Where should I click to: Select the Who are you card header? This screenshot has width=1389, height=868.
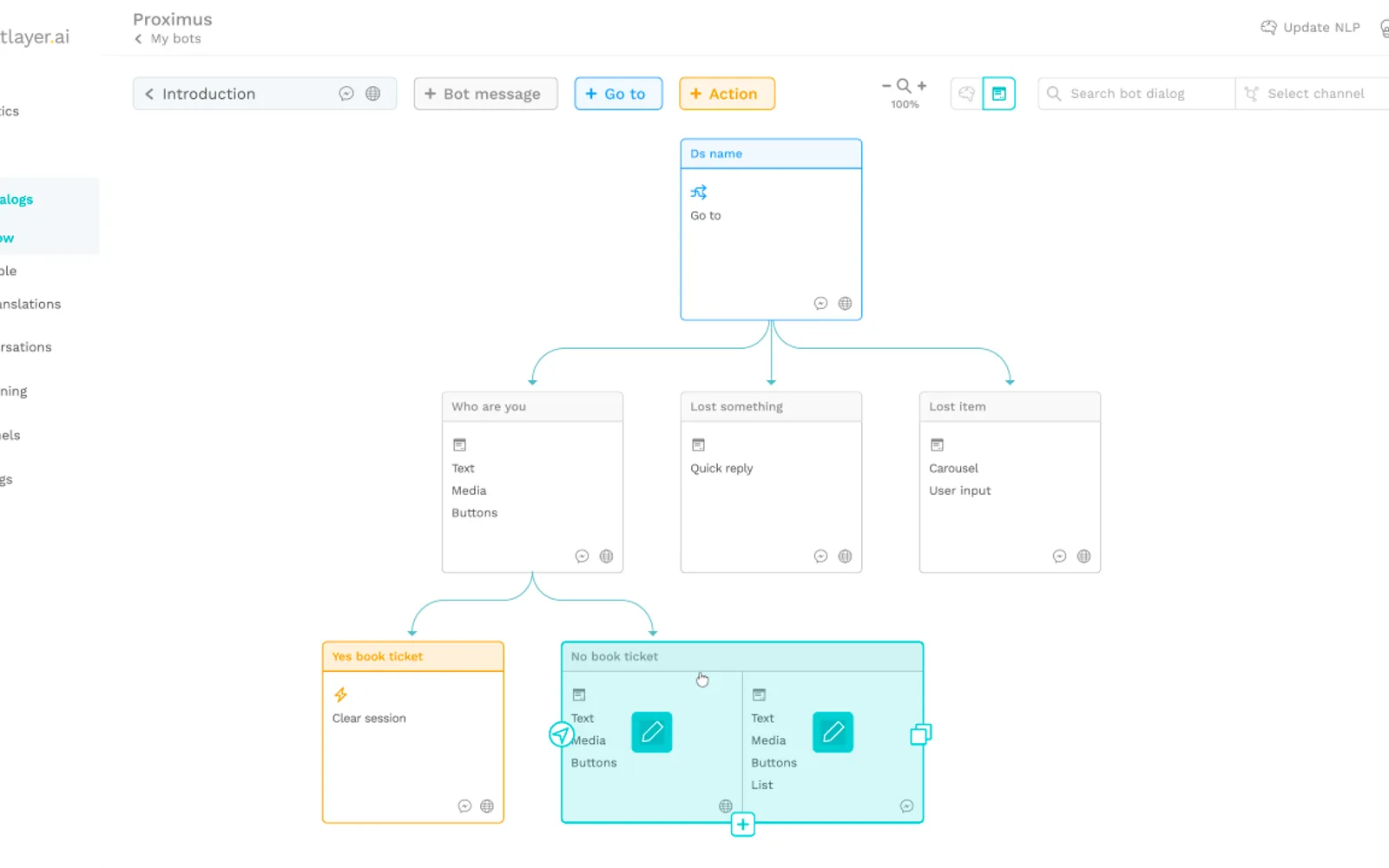click(532, 406)
